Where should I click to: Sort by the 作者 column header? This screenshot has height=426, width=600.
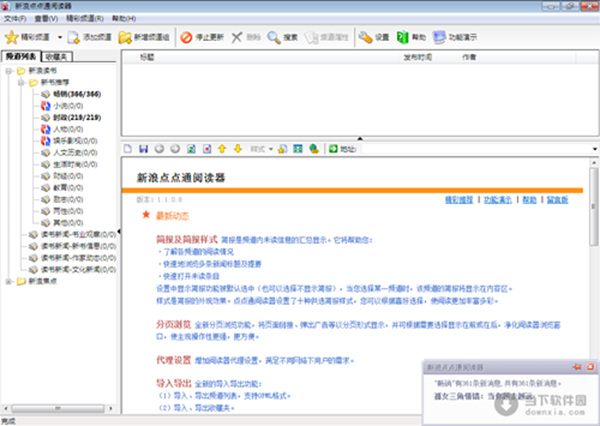tap(469, 57)
